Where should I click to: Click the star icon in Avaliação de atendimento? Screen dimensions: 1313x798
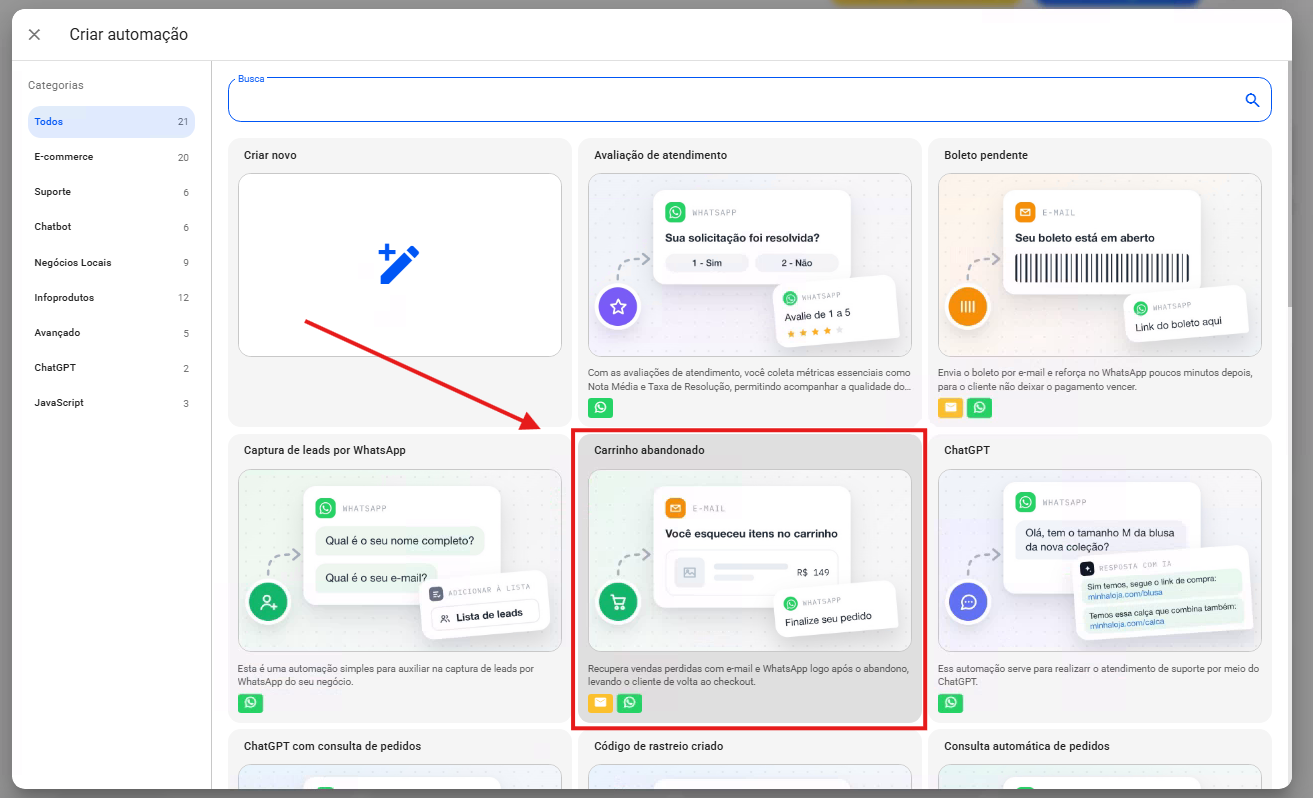[618, 307]
